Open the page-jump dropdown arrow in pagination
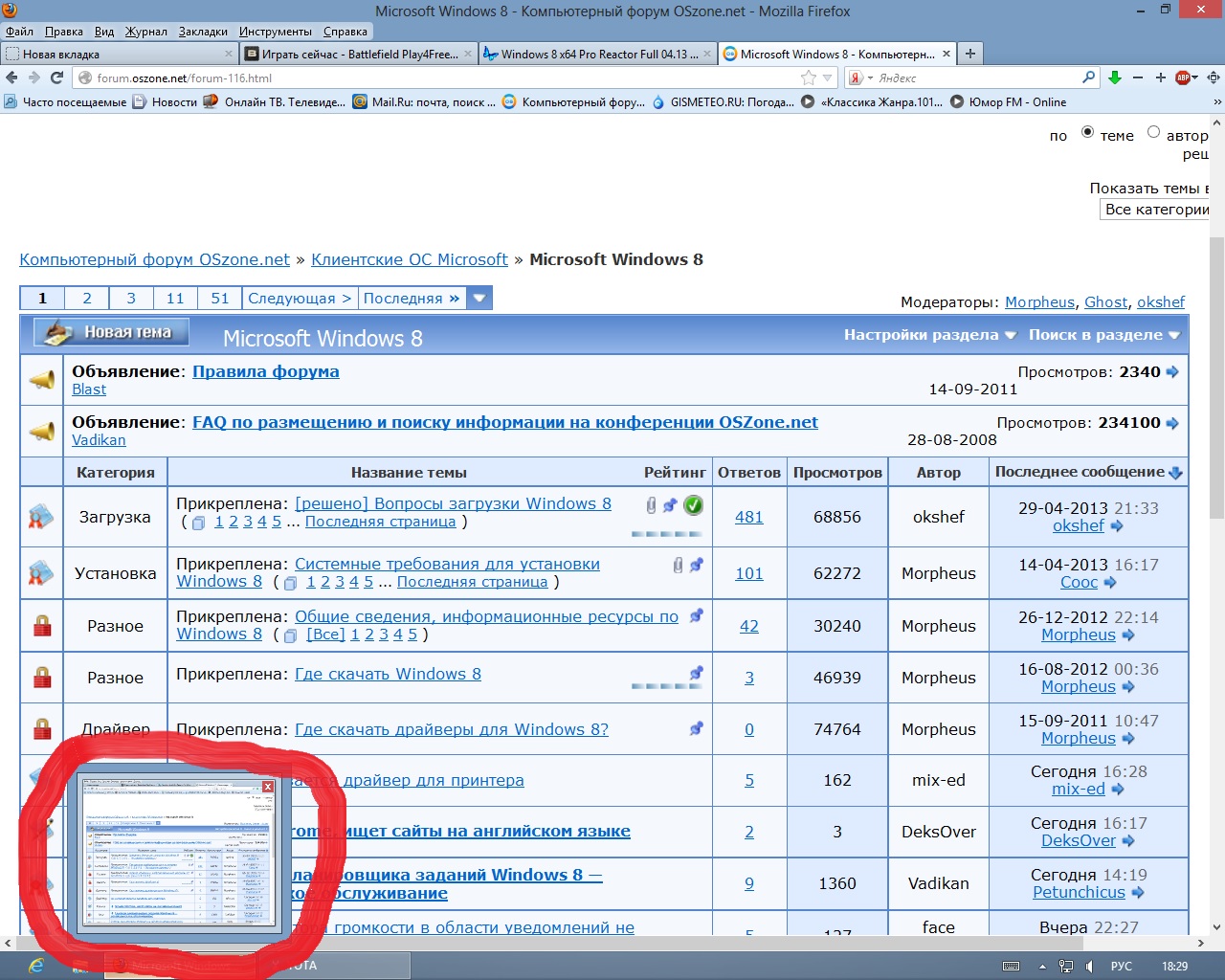 (x=479, y=298)
